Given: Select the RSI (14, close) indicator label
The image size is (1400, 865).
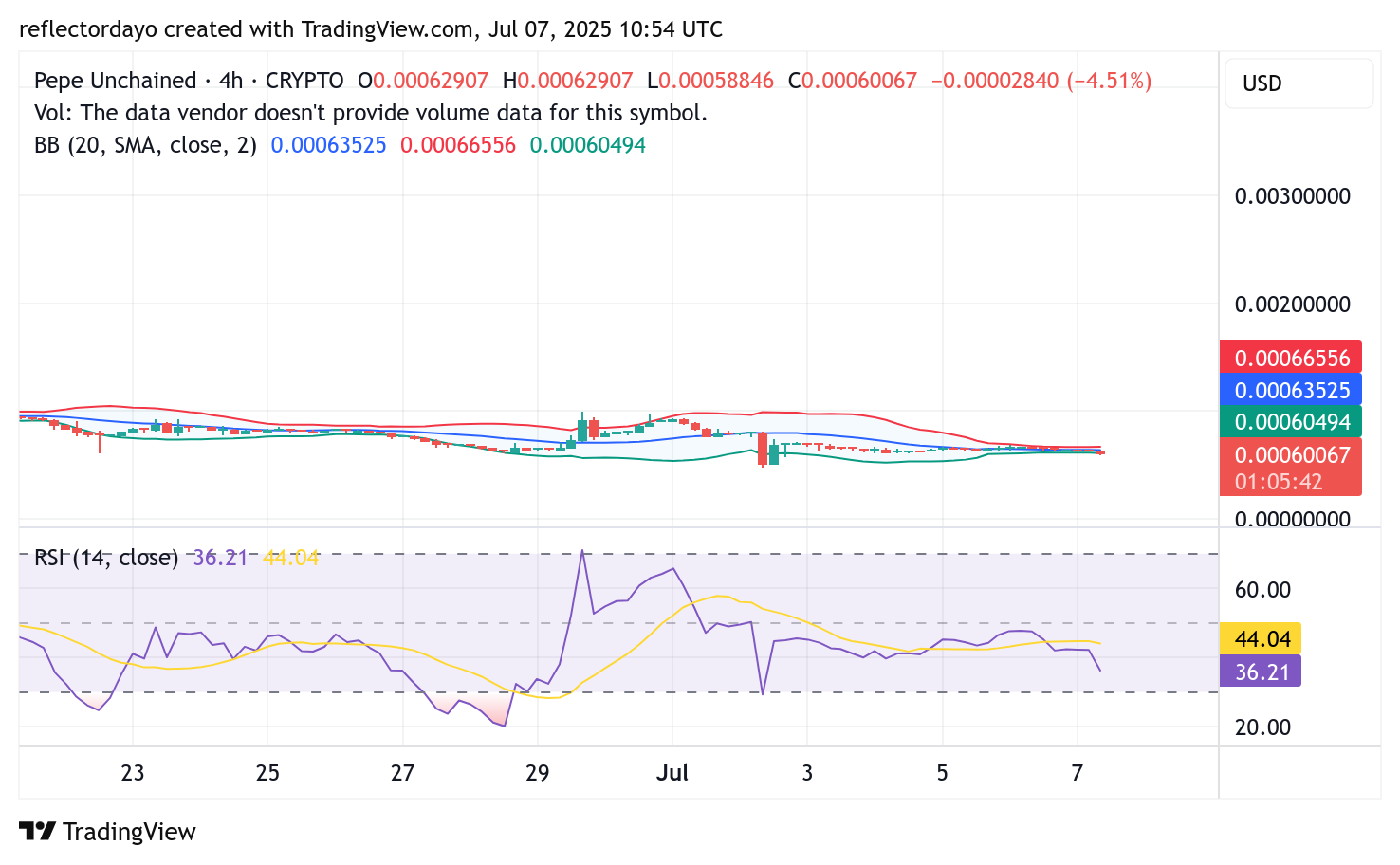Looking at the screenshot, I should [106, 558].
